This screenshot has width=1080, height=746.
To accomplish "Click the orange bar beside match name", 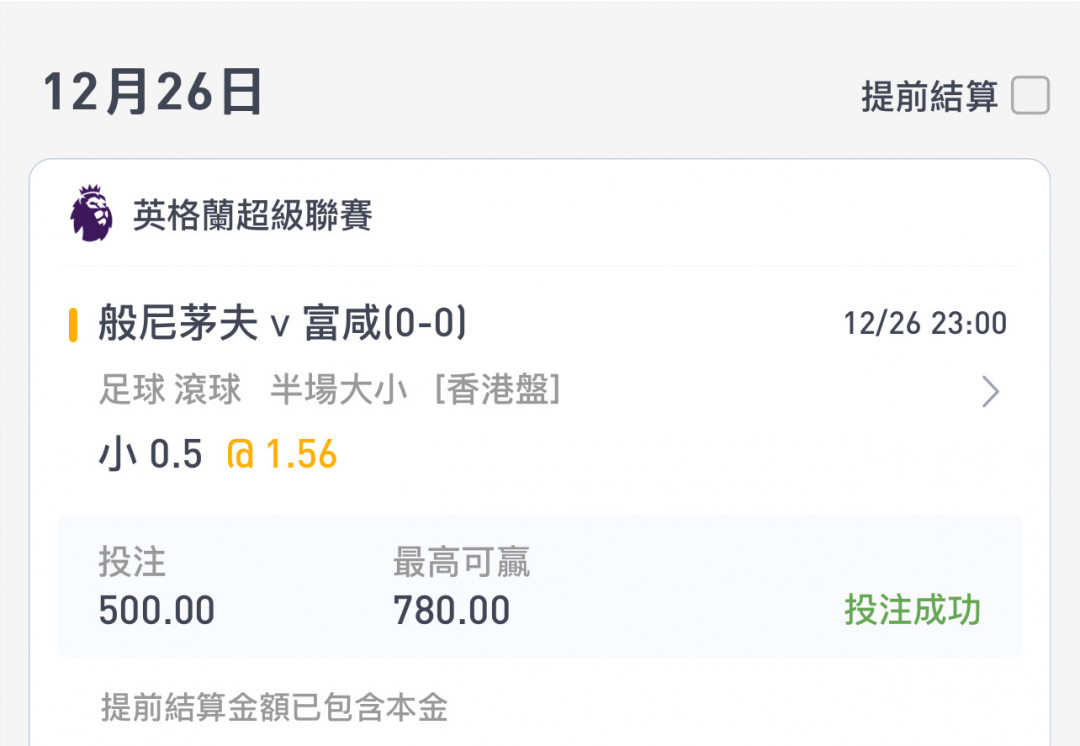I will [x=73, y=325].
